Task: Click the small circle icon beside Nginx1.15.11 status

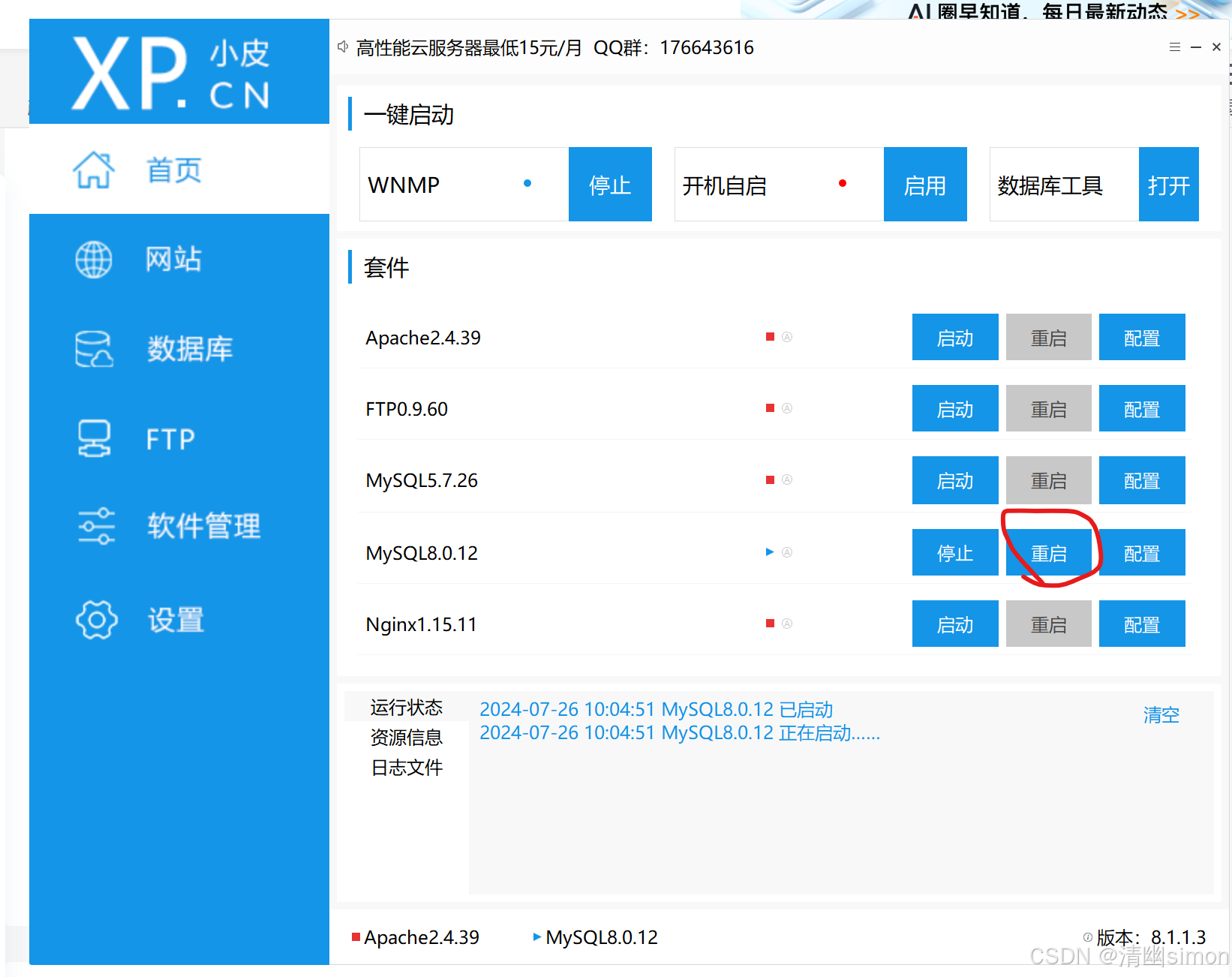Action: pyautogui.click(x=787, y=624)
